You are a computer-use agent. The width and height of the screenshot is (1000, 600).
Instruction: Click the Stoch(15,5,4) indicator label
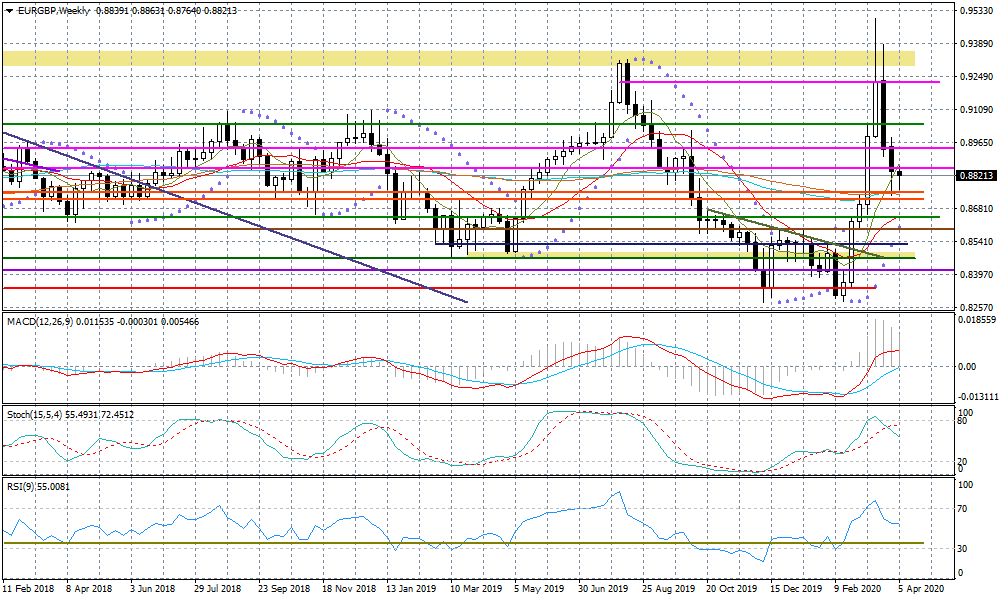click(33, 414)
